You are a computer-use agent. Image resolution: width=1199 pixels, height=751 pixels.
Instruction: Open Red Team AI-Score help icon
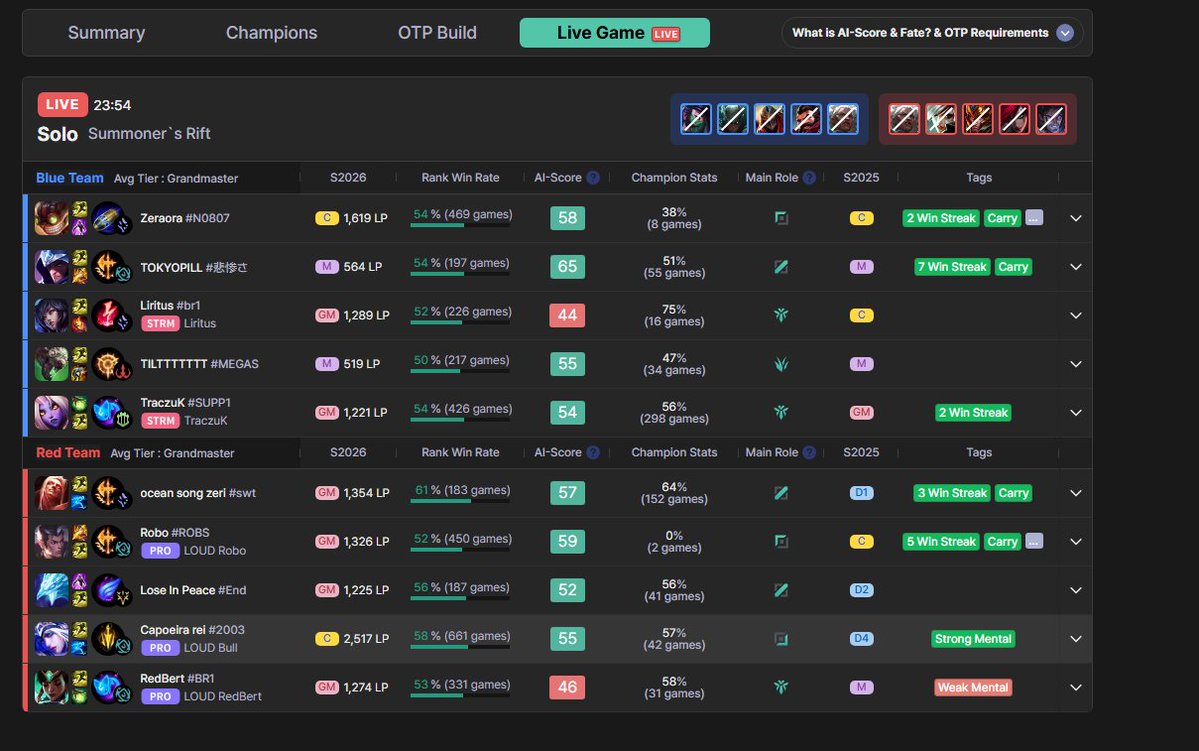click(x=593, y=452)
